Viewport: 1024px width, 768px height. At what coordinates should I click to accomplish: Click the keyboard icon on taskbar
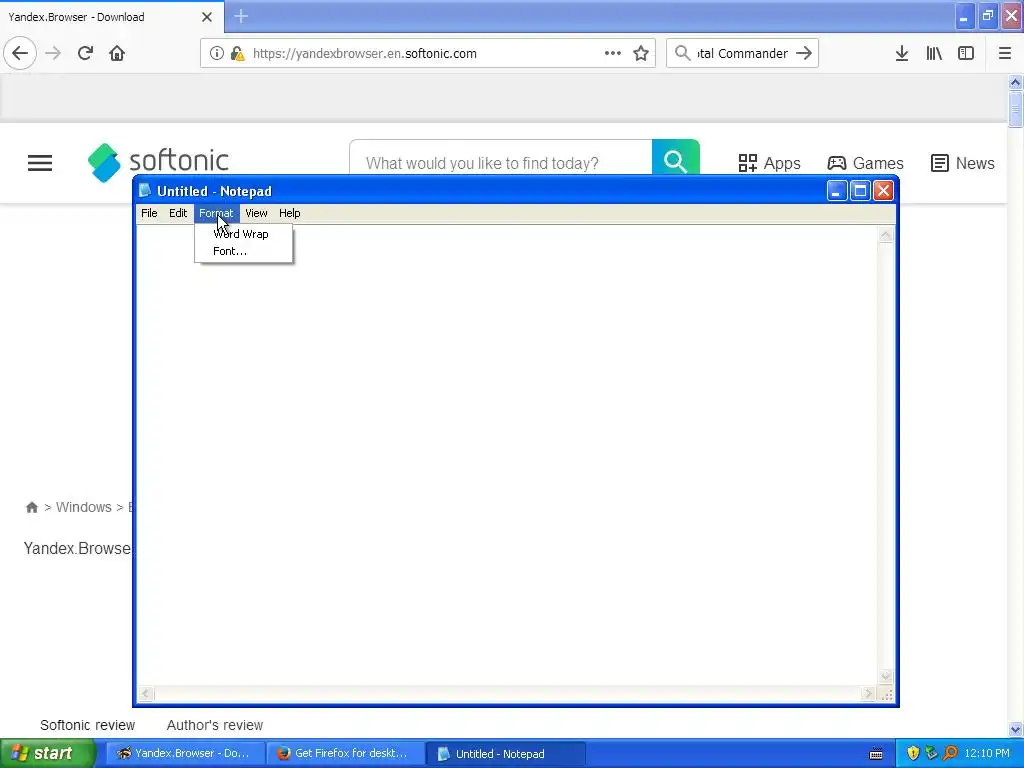coord(876,754)
